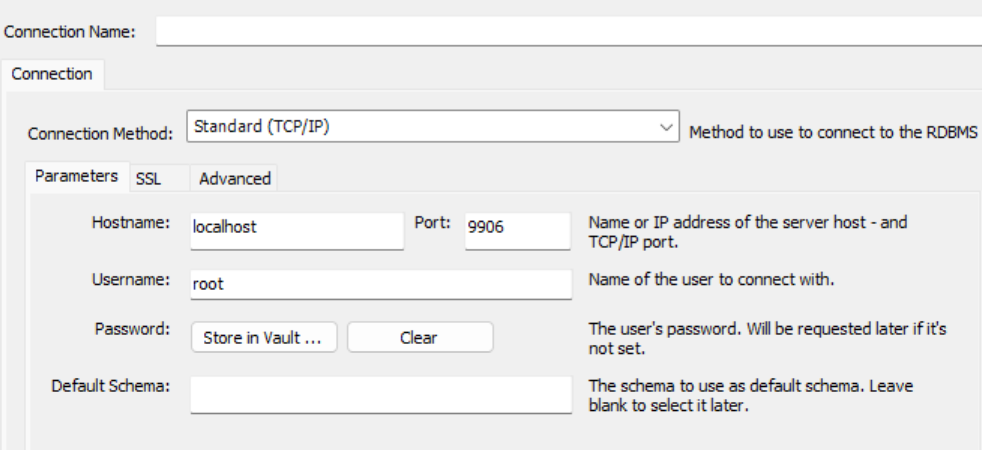
Task: Click the Port label text
Action: [433, 222]
